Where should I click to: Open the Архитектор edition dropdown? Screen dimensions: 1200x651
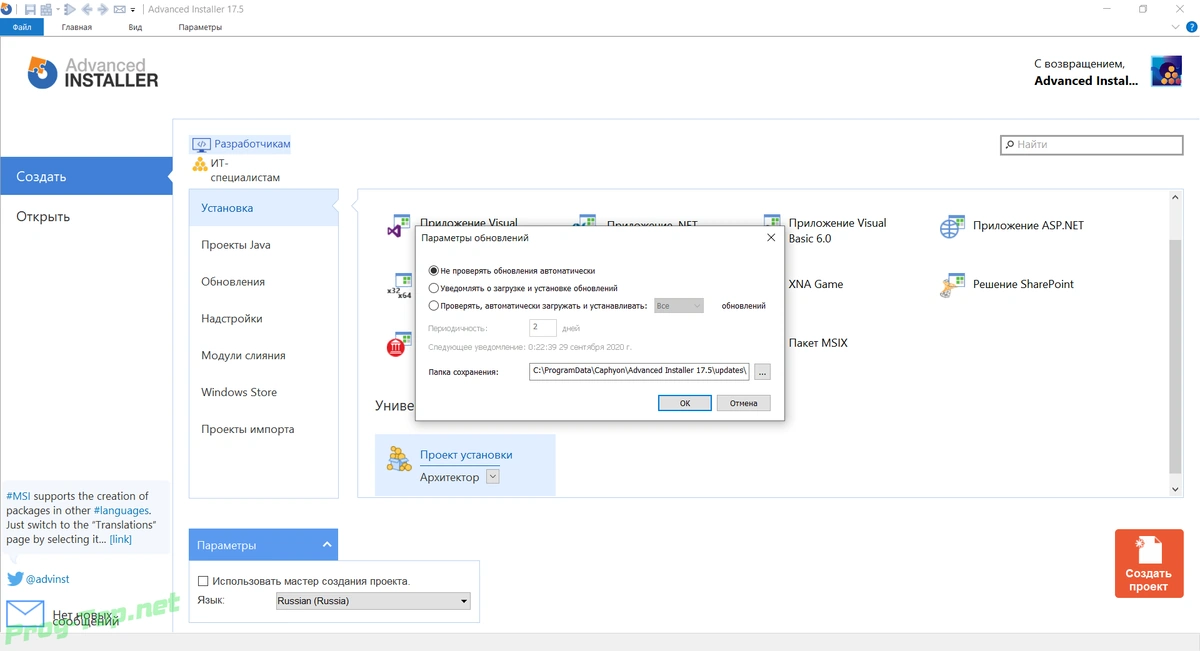(x=492, y=477)
